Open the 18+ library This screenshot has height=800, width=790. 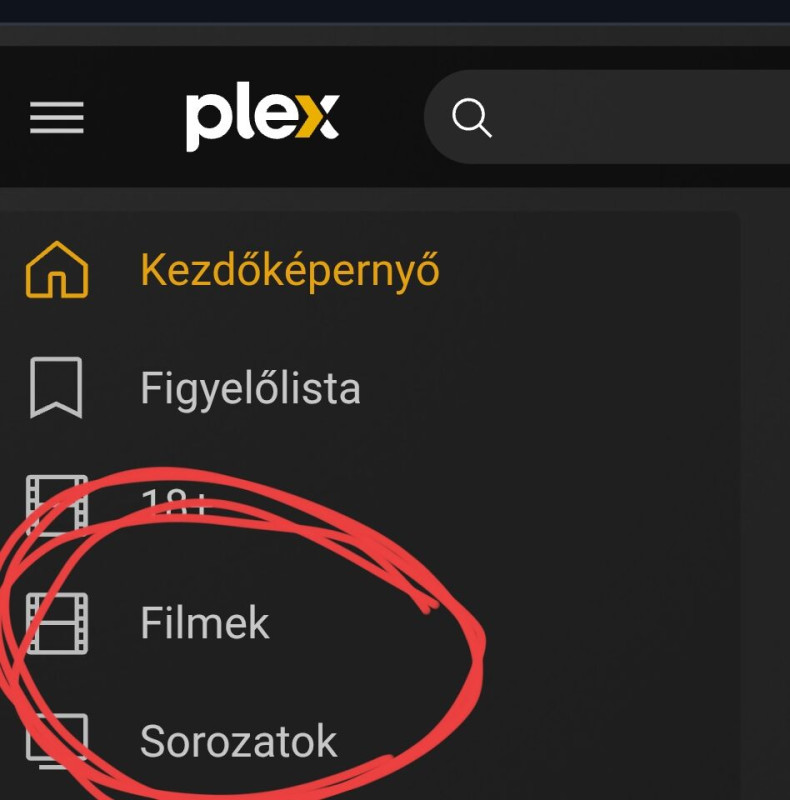point(174,505)
